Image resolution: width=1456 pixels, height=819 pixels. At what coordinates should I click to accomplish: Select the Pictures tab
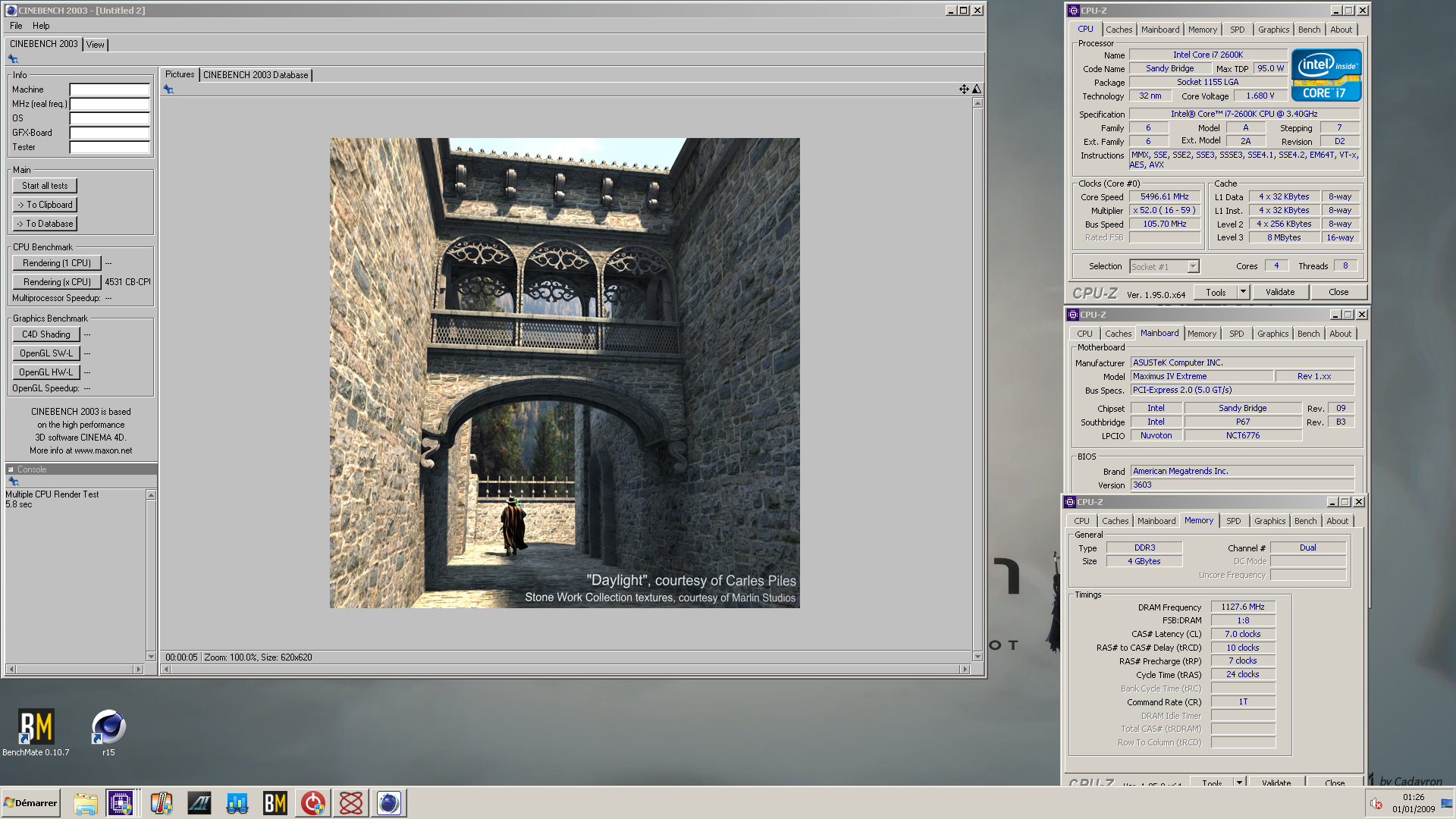coord(180,74)
